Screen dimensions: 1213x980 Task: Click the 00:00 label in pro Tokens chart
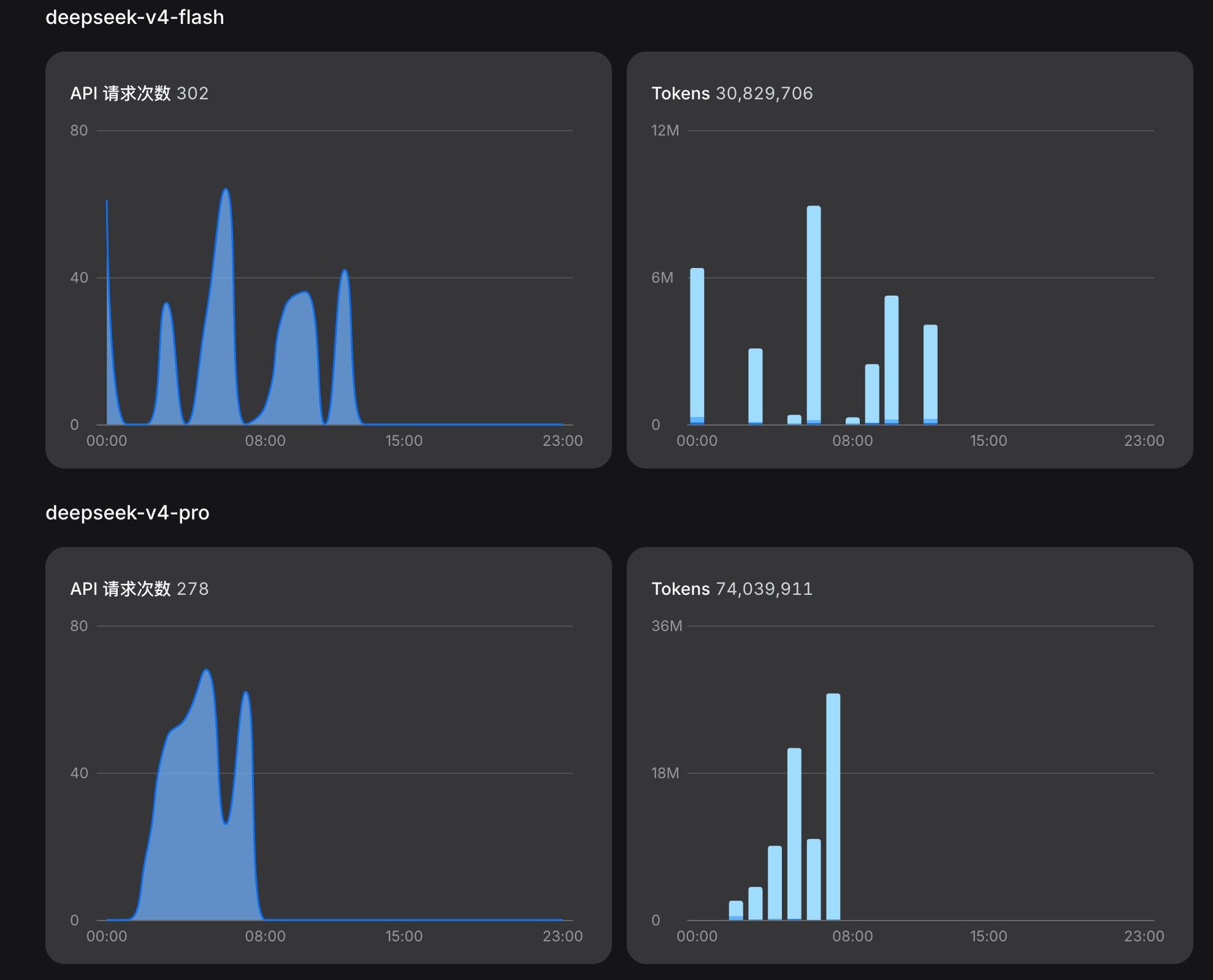[697, 936]
